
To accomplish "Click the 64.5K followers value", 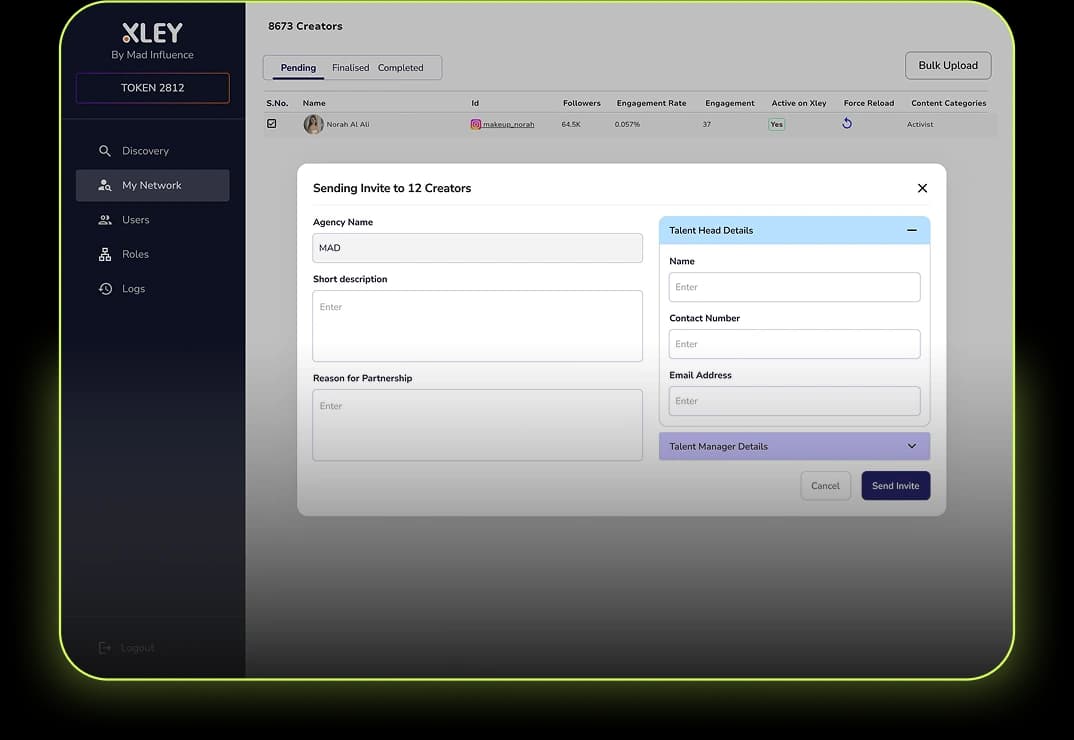I will (571, 124).
